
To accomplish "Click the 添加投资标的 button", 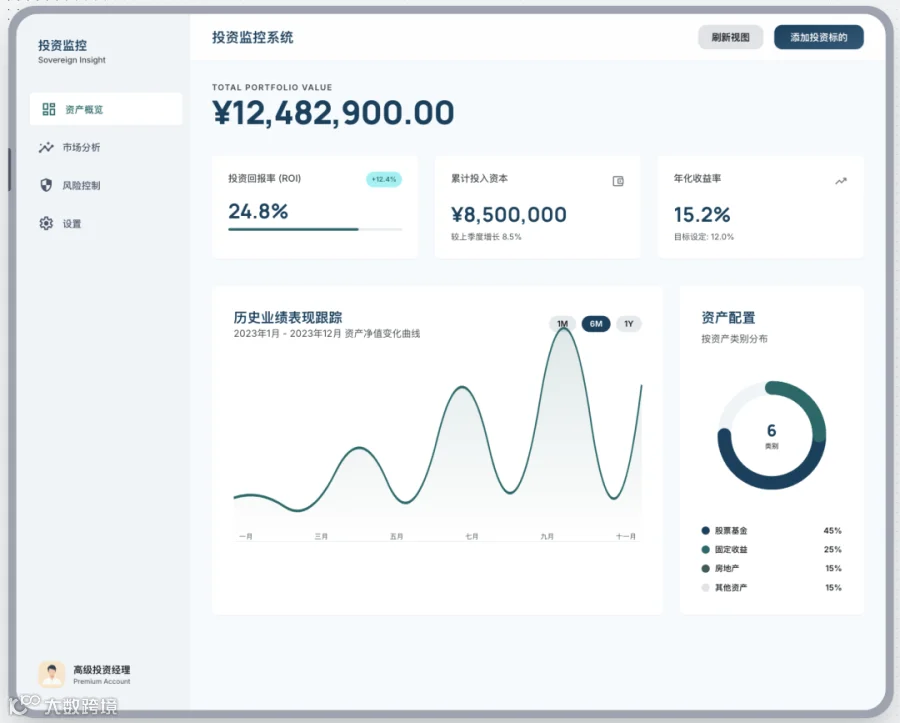I will 818,37.
